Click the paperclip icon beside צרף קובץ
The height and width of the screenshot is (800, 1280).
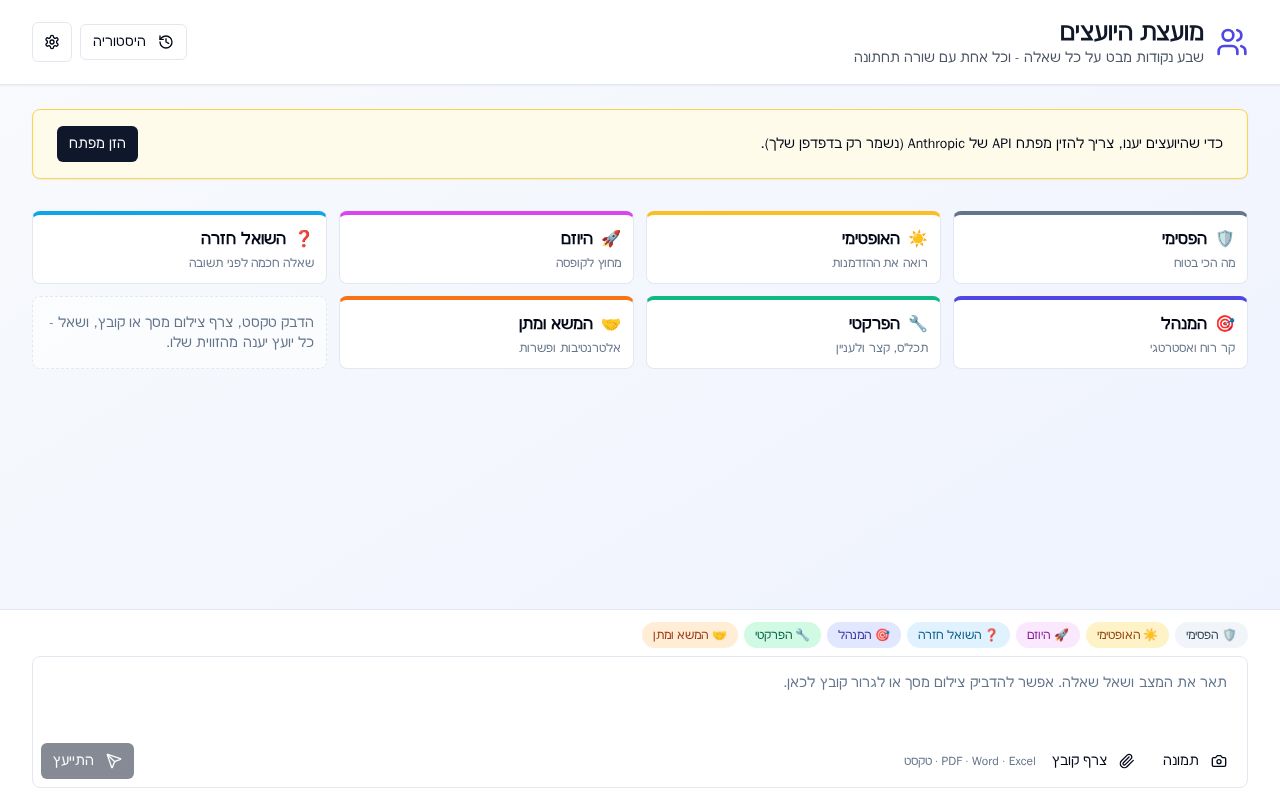(x=1127, y=761)
